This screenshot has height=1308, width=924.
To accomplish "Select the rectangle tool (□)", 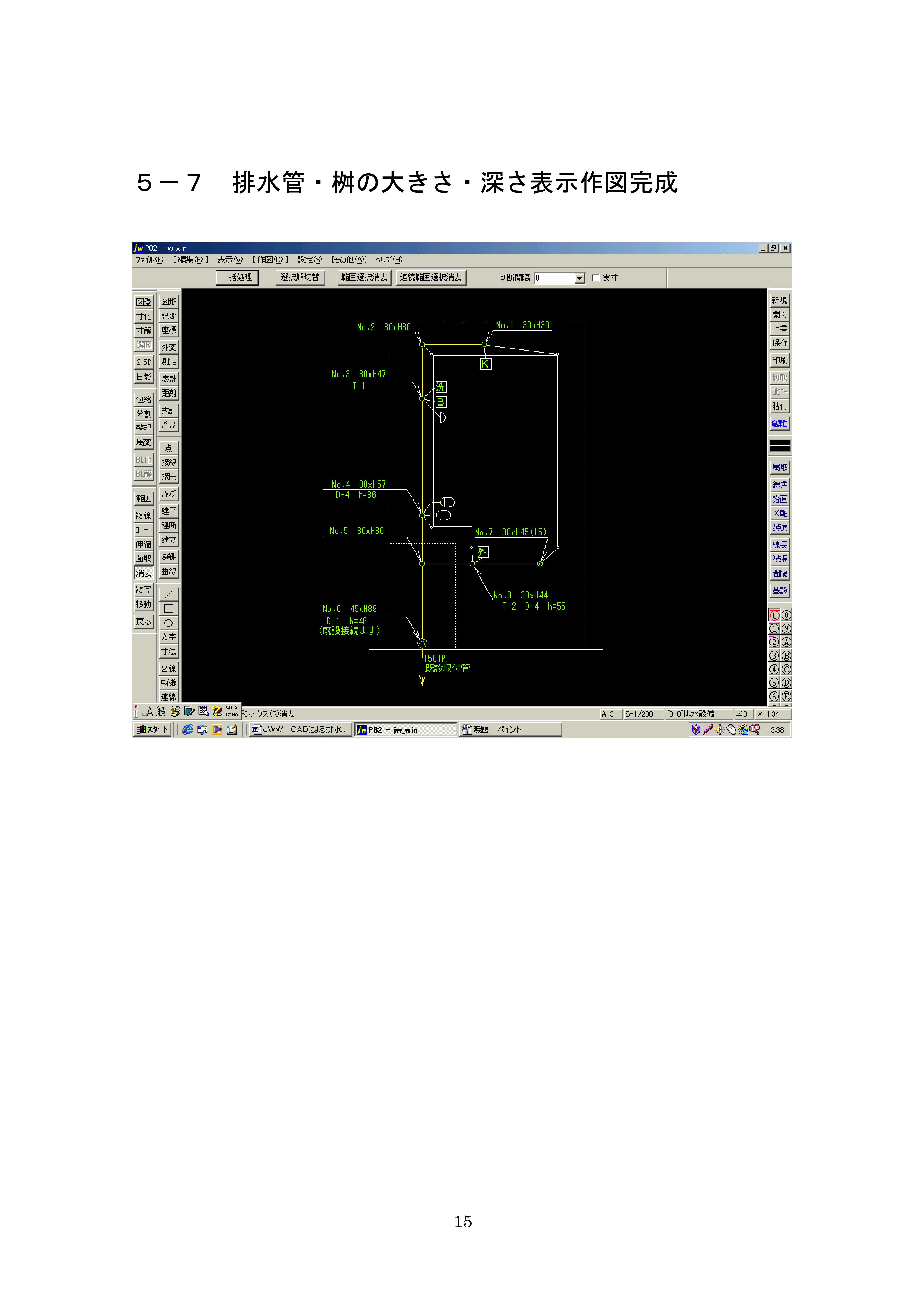I will (169, 608).
